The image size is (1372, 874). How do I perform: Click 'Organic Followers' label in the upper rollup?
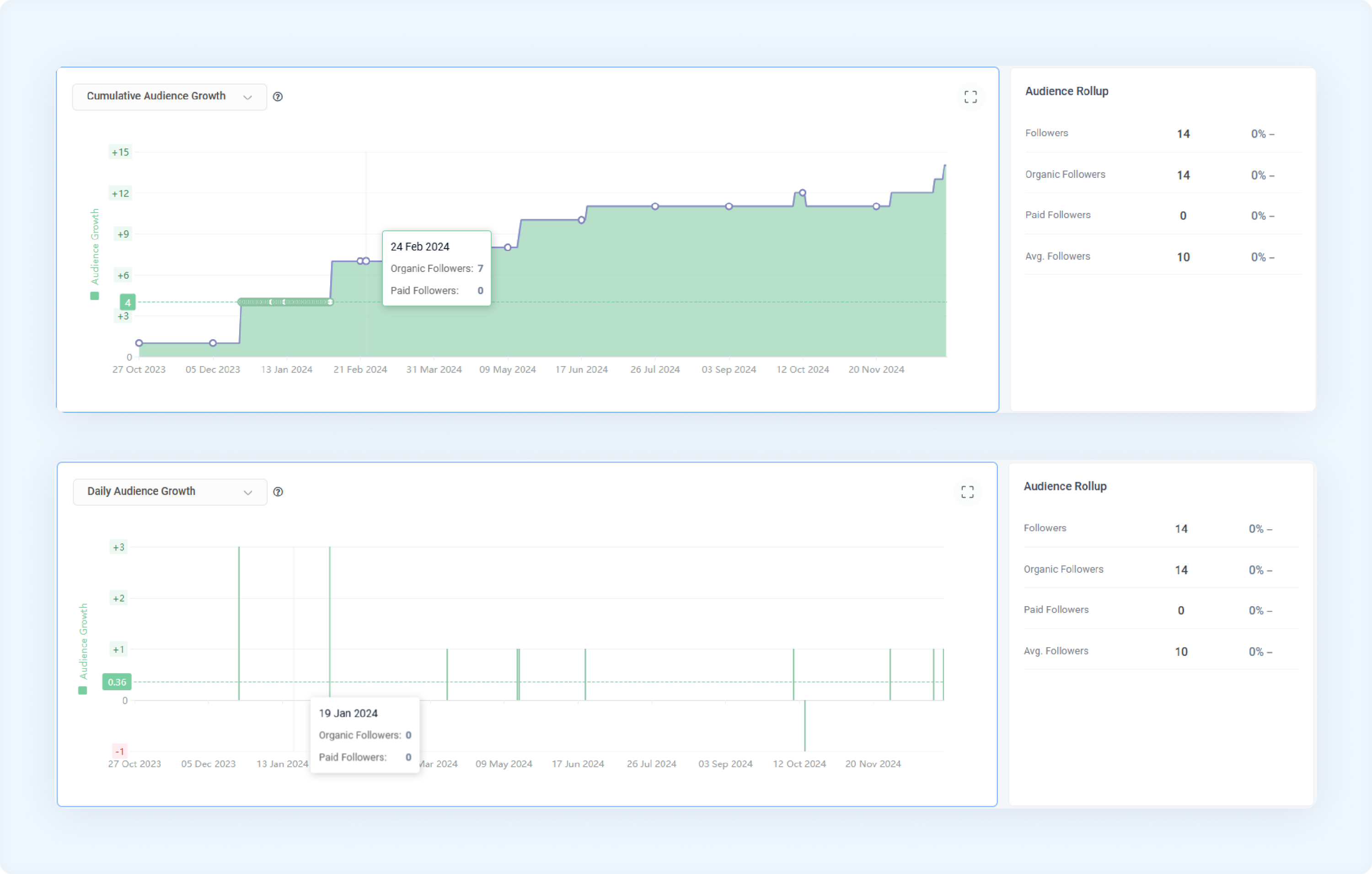[x=1065, y=175]
